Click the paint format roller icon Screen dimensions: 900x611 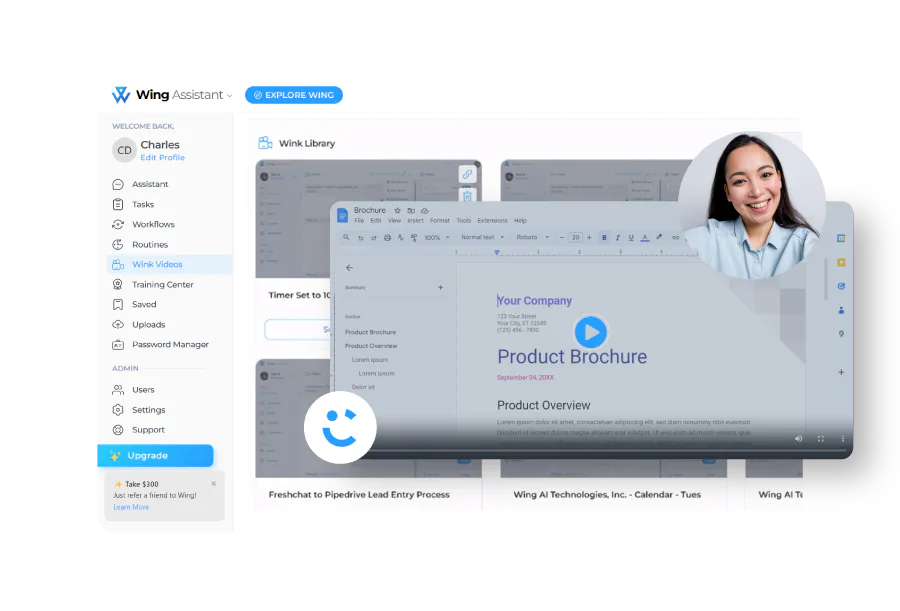pos(414,237)
